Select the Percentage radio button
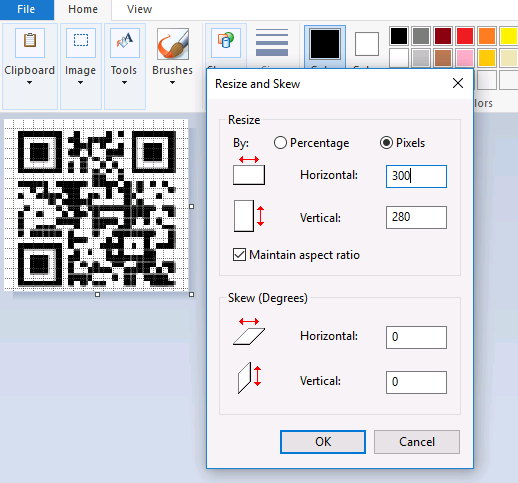Image resolution: width=518 pixels, height=483 pixels. click(x=280, y=143)
